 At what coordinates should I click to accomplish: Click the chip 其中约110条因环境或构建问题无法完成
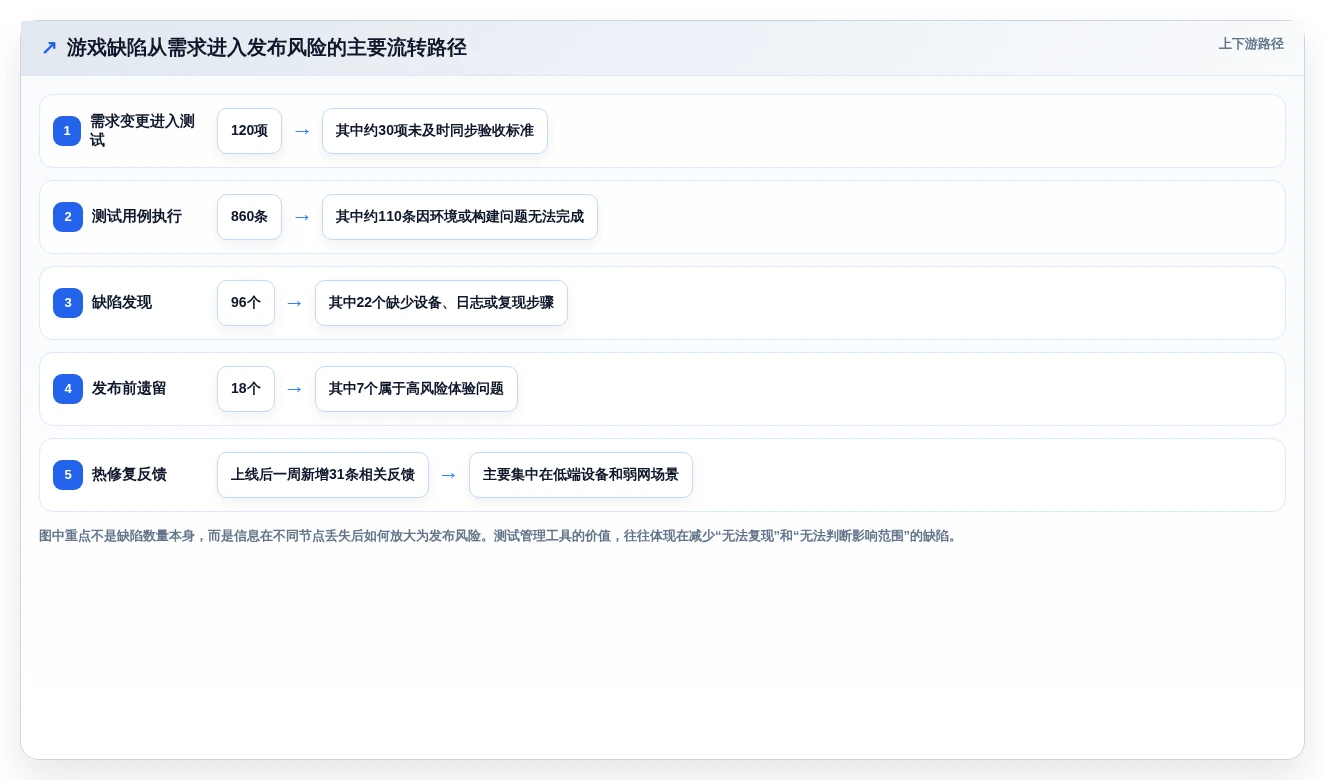[x=460, y=217]
